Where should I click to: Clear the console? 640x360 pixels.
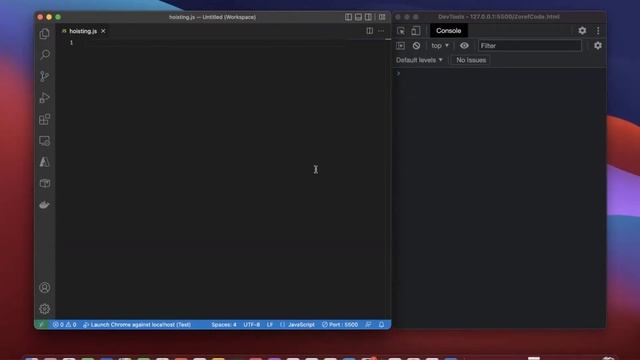[416, 46]
